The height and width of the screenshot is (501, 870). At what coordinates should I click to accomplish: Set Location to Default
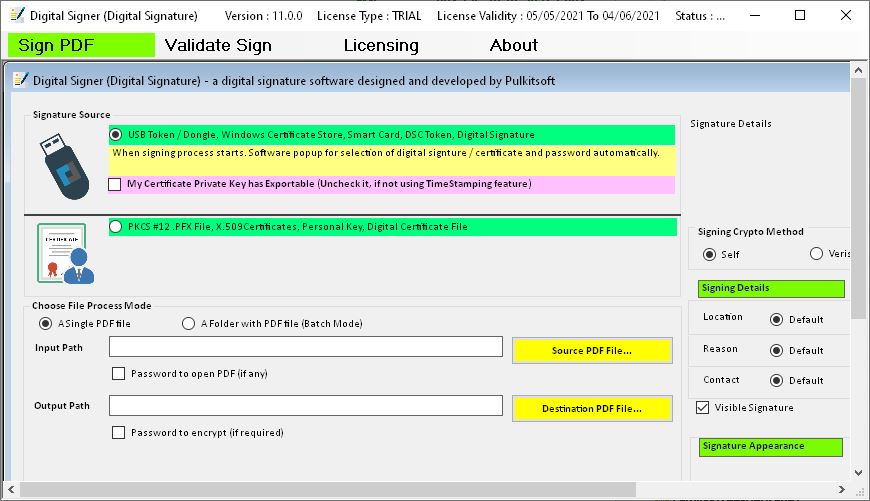(776, 320)
